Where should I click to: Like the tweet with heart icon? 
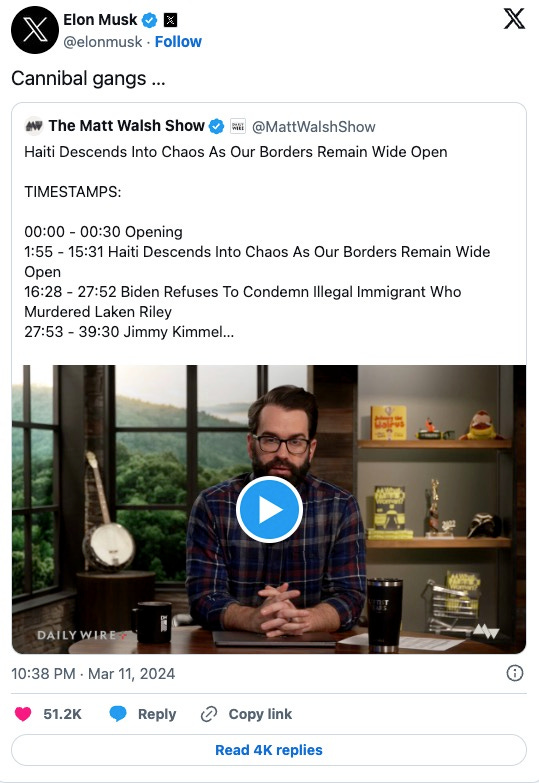coord(23,714)
